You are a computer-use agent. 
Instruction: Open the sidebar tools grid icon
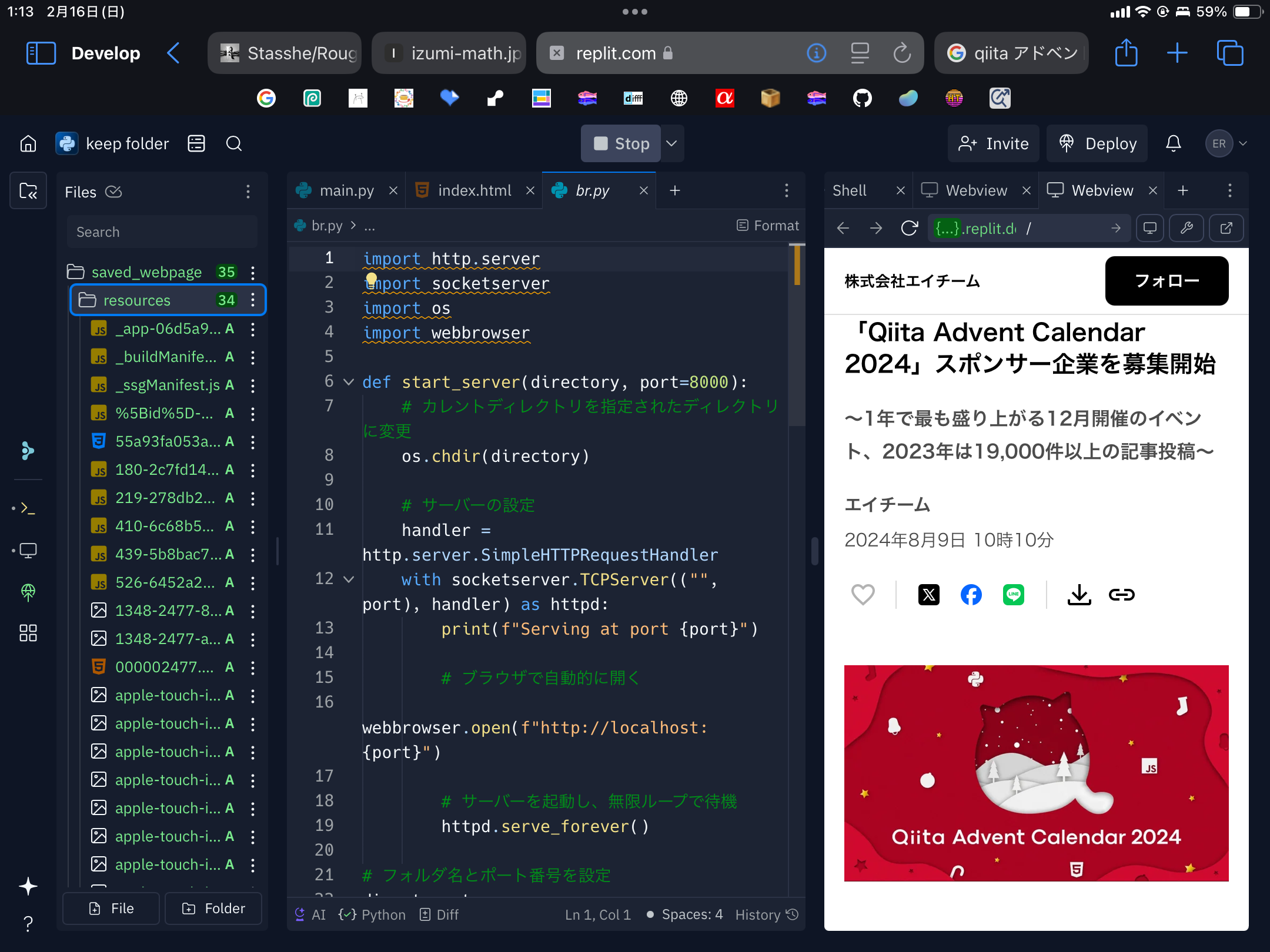[28, 633]
